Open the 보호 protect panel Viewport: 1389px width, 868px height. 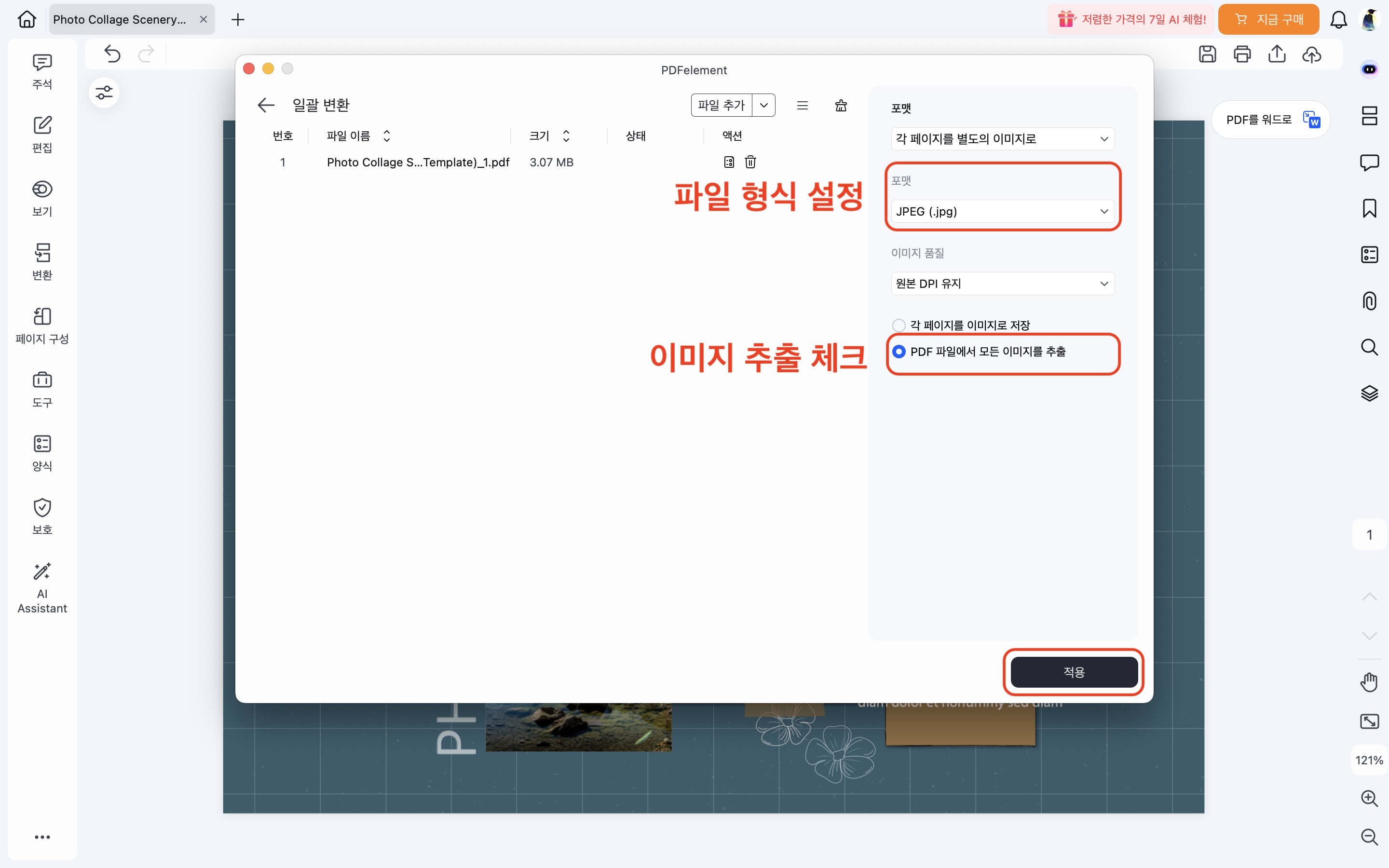(42, 516)
